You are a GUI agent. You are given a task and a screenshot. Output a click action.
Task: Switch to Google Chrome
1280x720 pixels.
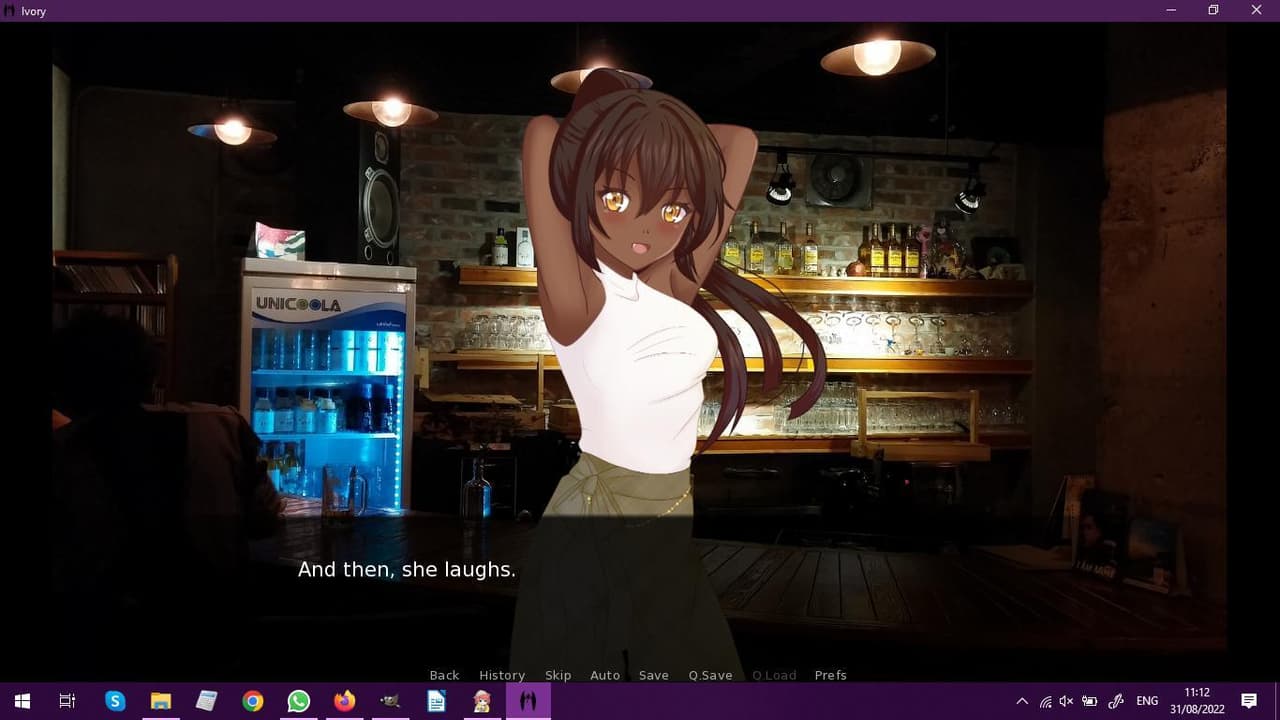(x=253, y=701)
